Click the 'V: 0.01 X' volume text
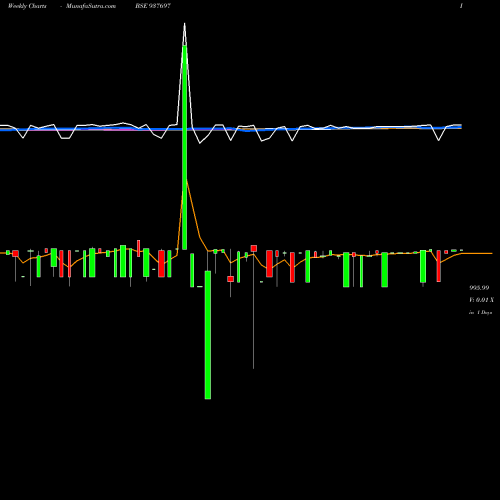The height and width of the screenshot is (500, 500). click(x=481, y=300)
